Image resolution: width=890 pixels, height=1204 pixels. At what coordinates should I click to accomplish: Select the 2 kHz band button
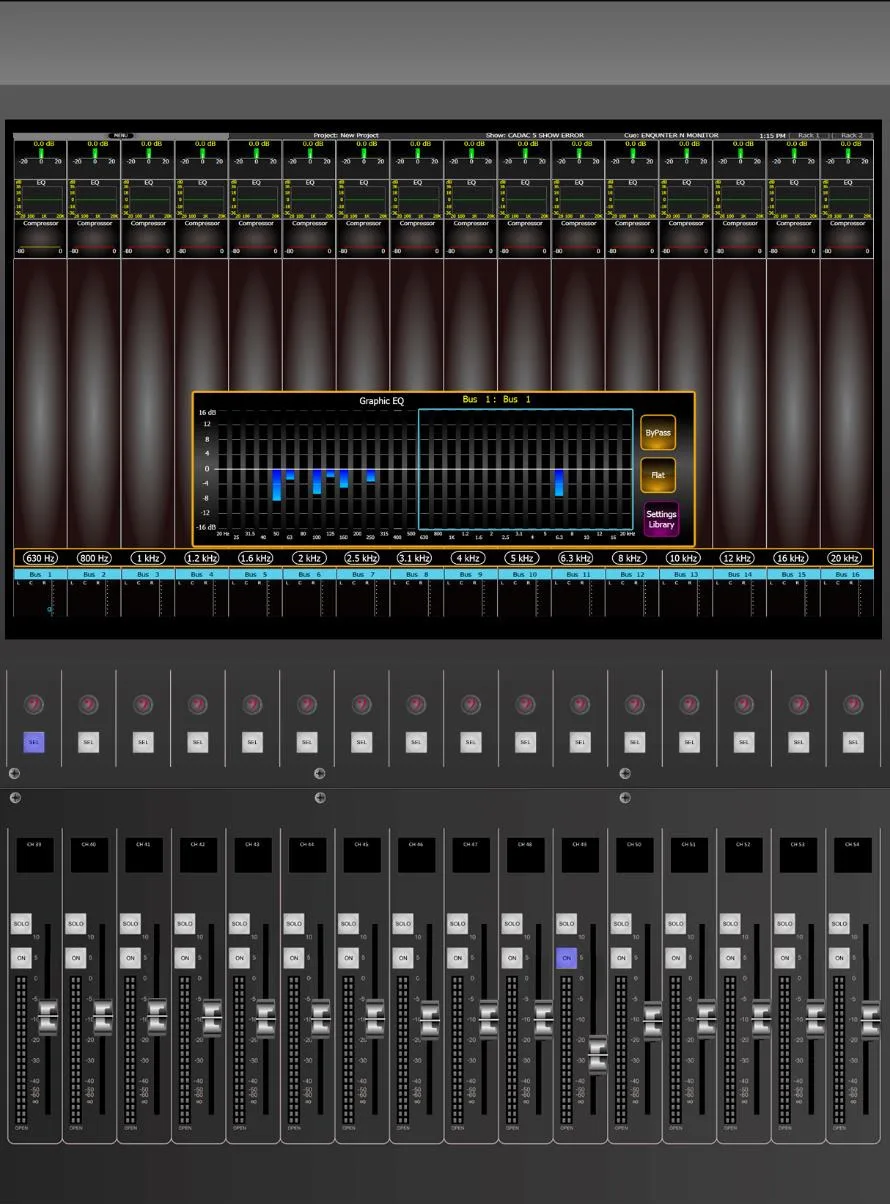click(309, 558)
